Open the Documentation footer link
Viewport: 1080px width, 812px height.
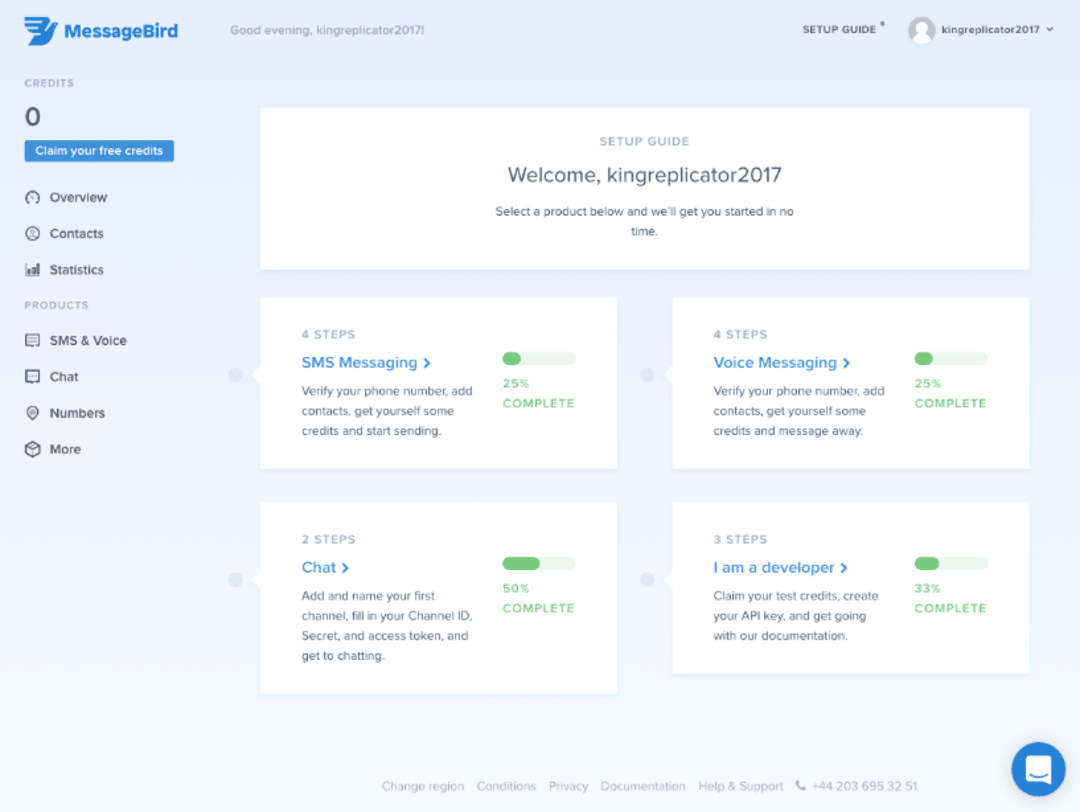point(643,787)
